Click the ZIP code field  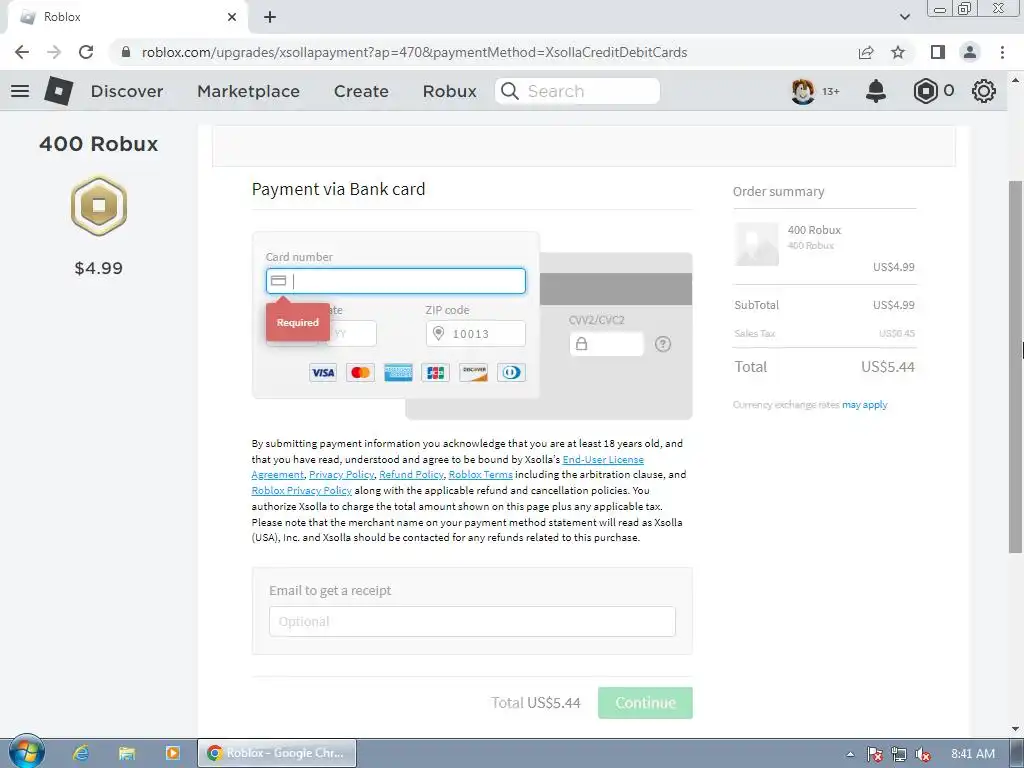(475, 334)
